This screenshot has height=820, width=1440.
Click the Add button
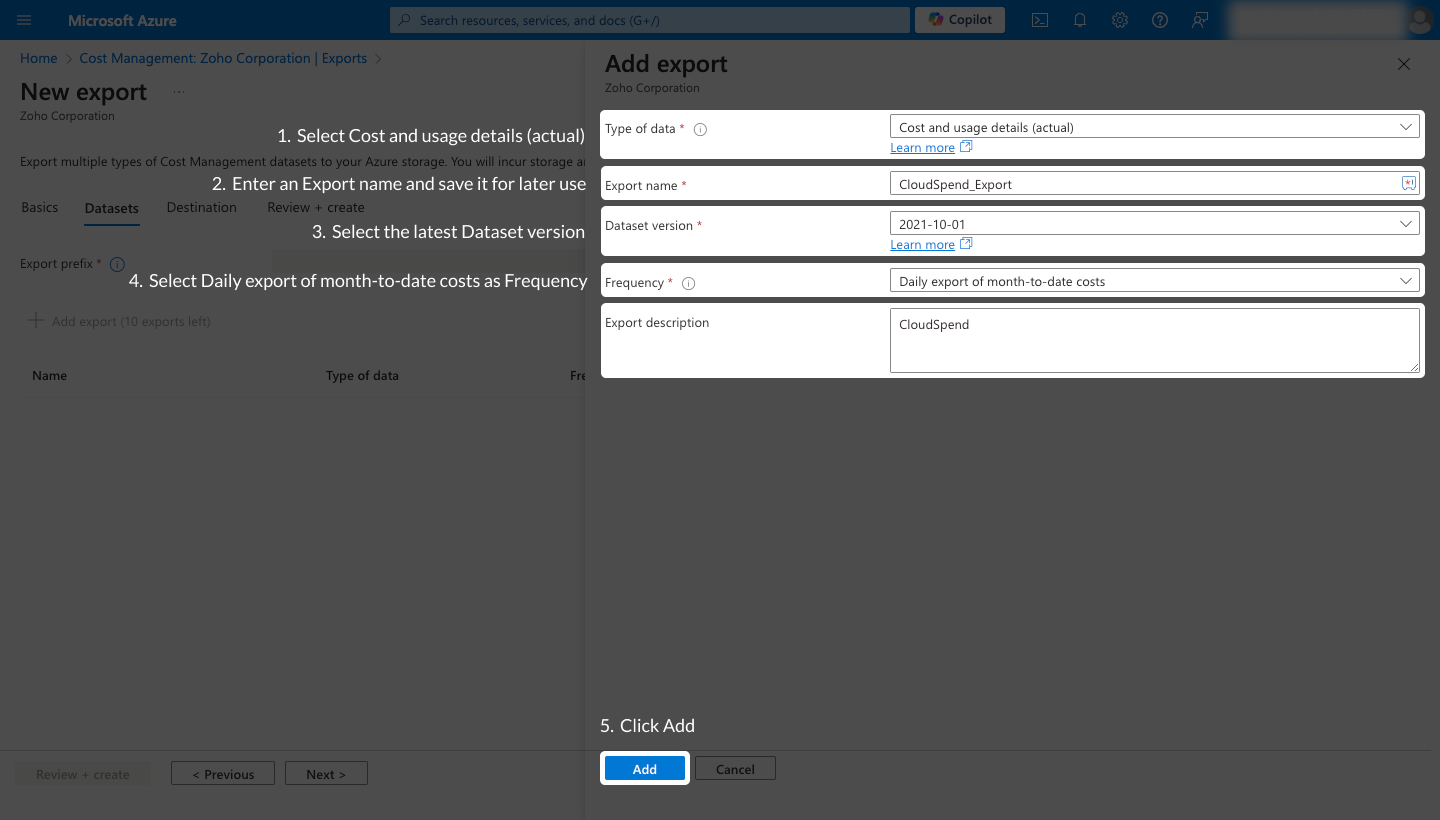[x=644, y=768]
